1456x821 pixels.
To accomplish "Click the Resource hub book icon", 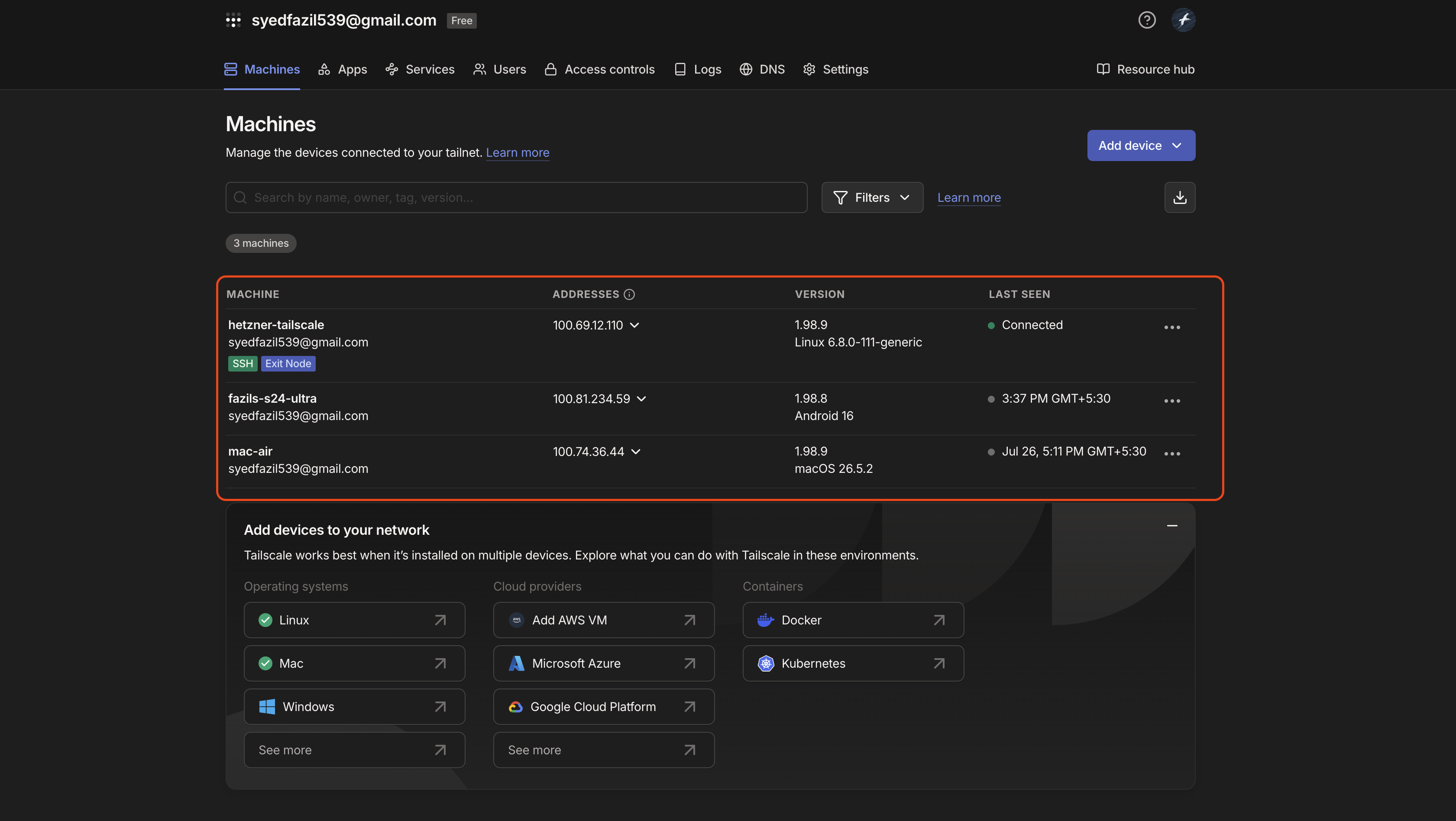I will point(1103,69).
